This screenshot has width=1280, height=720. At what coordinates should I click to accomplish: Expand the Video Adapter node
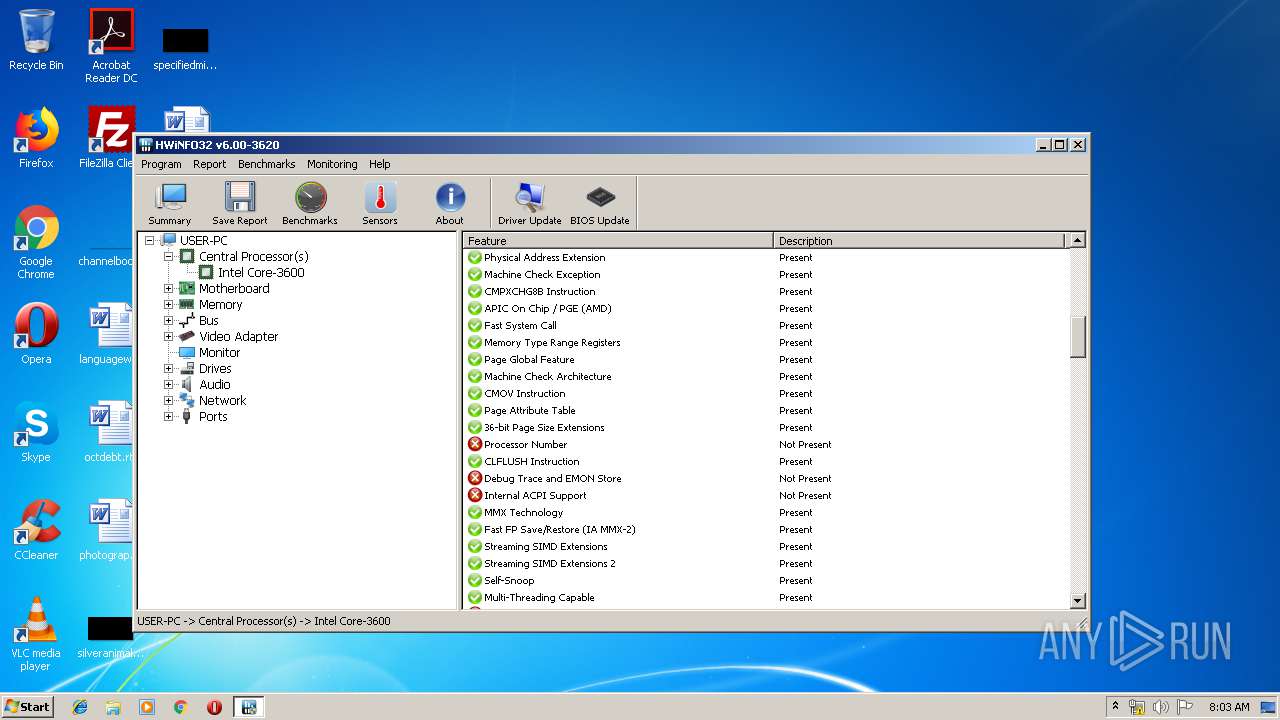pos(169,337)
